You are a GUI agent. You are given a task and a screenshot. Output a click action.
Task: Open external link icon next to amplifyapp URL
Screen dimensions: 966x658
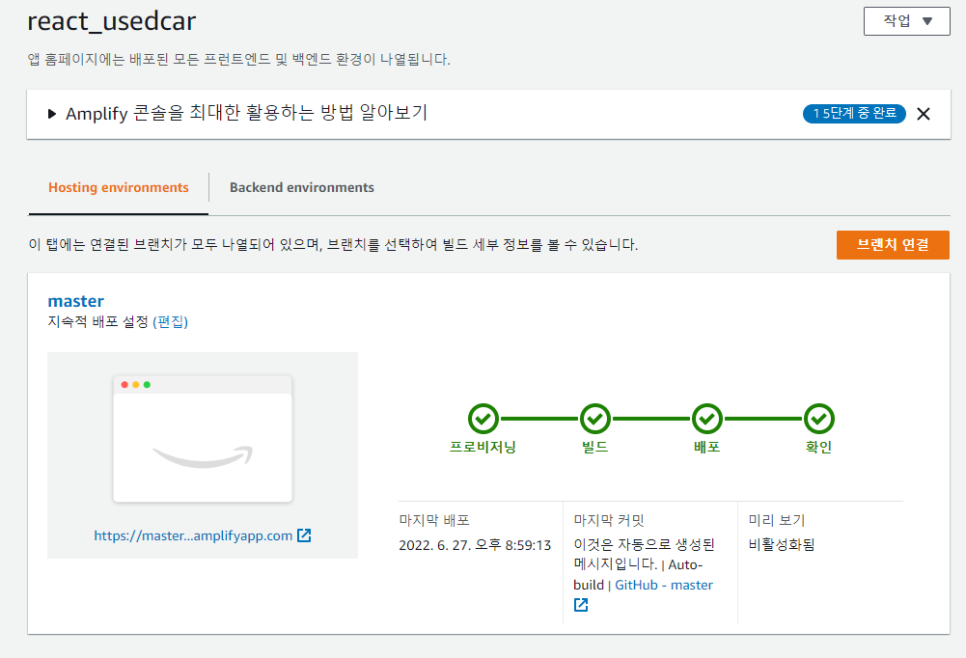pyautogui.click(x=304, y=535)
